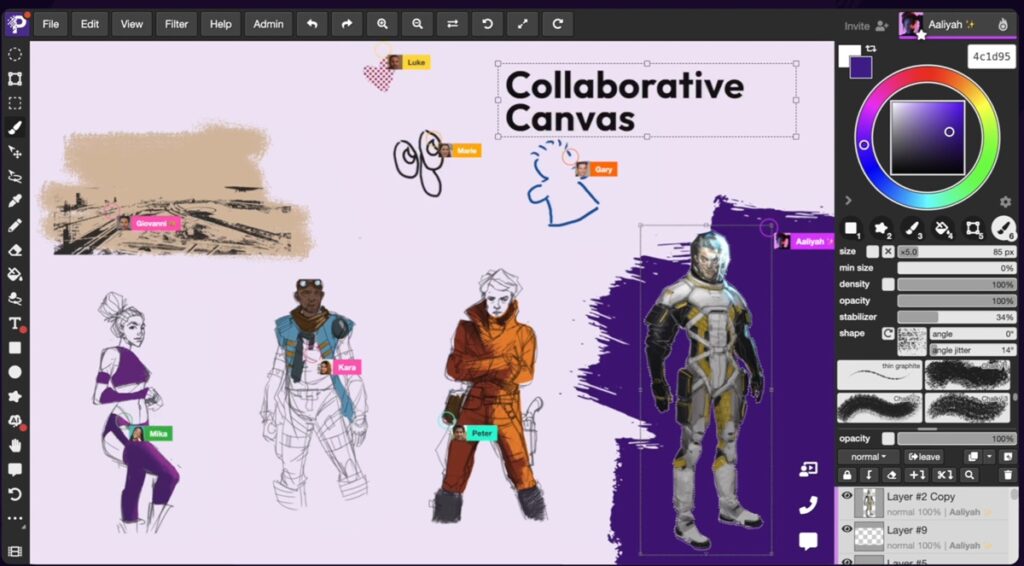Select the rectangular marquee selection tool

(x=14, y=103)
